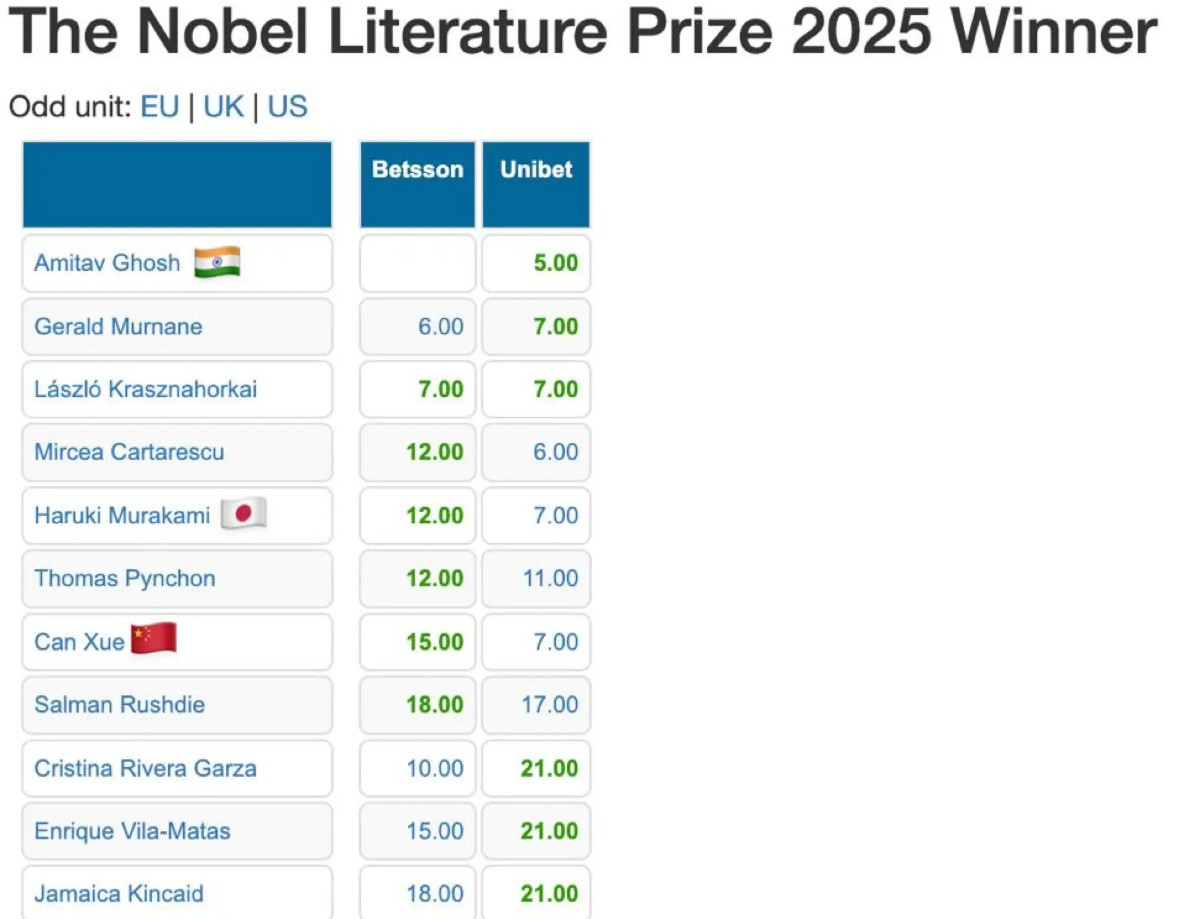Click Unibet odds 5.00 for Amitav Ghosh
The width and height of the screenshot is (1200, 919).
pyautogui.click(x=556, y=263)
